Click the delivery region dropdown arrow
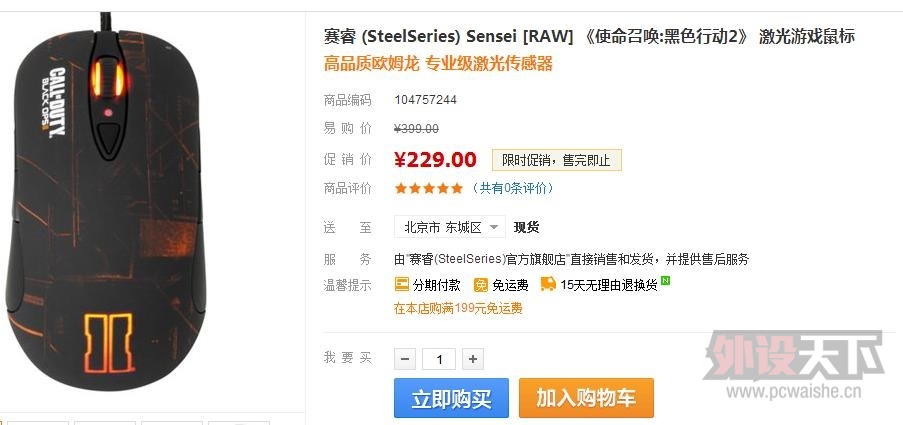The image size is (903, 425). pos(494,227)
